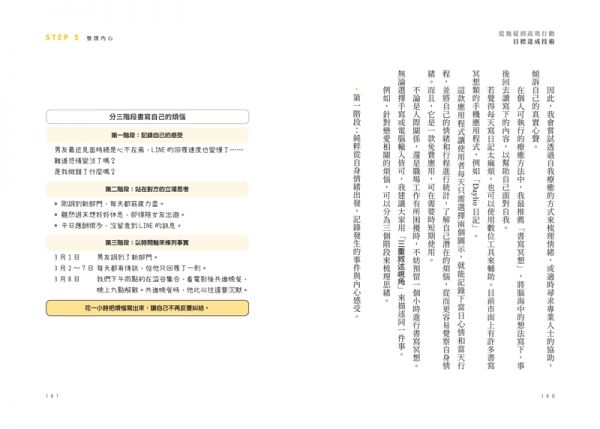Click page number 160

pos(548,396)
